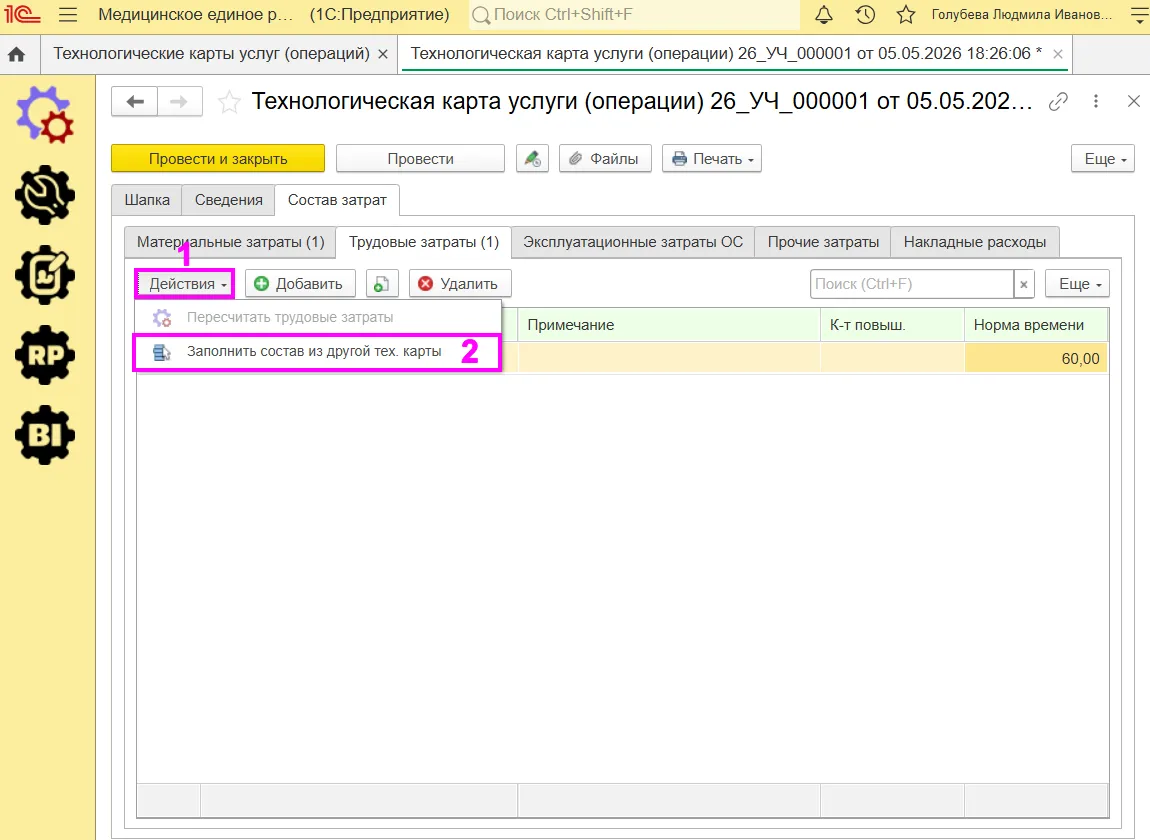The width and height of the screenshot is (1150, 840).
Task: Open the Файлы button
Action: [x=605, y=158]
